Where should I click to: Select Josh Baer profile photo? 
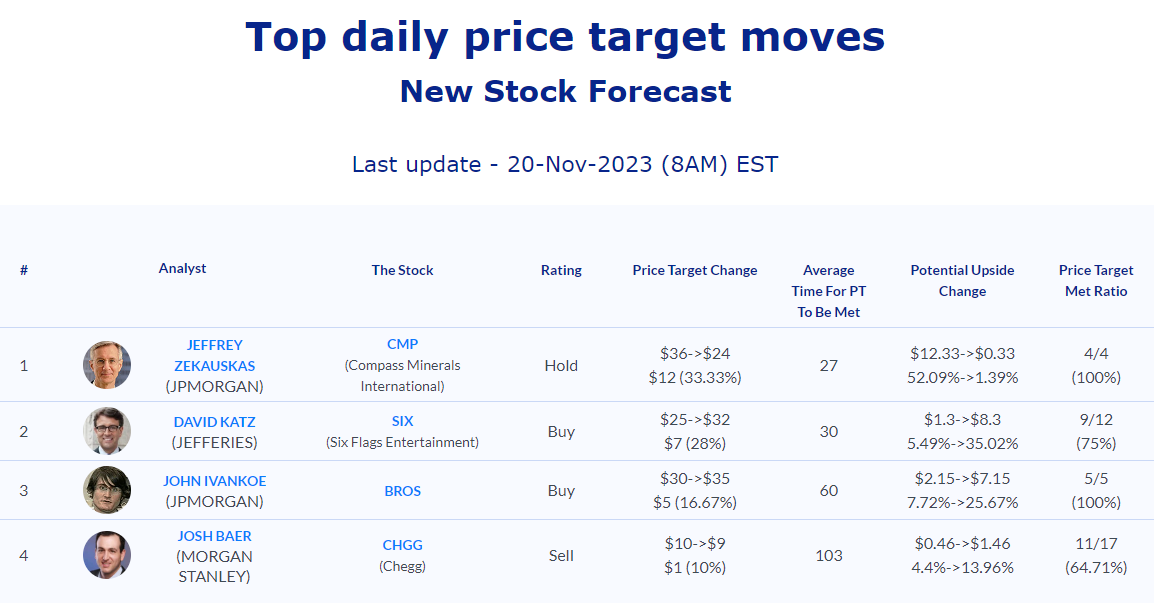coord(107,554)
